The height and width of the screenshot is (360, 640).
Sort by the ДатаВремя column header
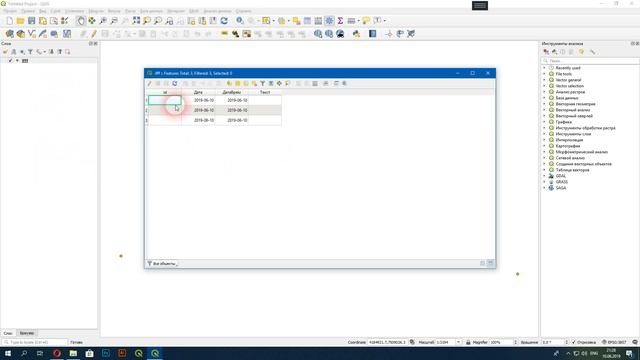tap(231, 92)
